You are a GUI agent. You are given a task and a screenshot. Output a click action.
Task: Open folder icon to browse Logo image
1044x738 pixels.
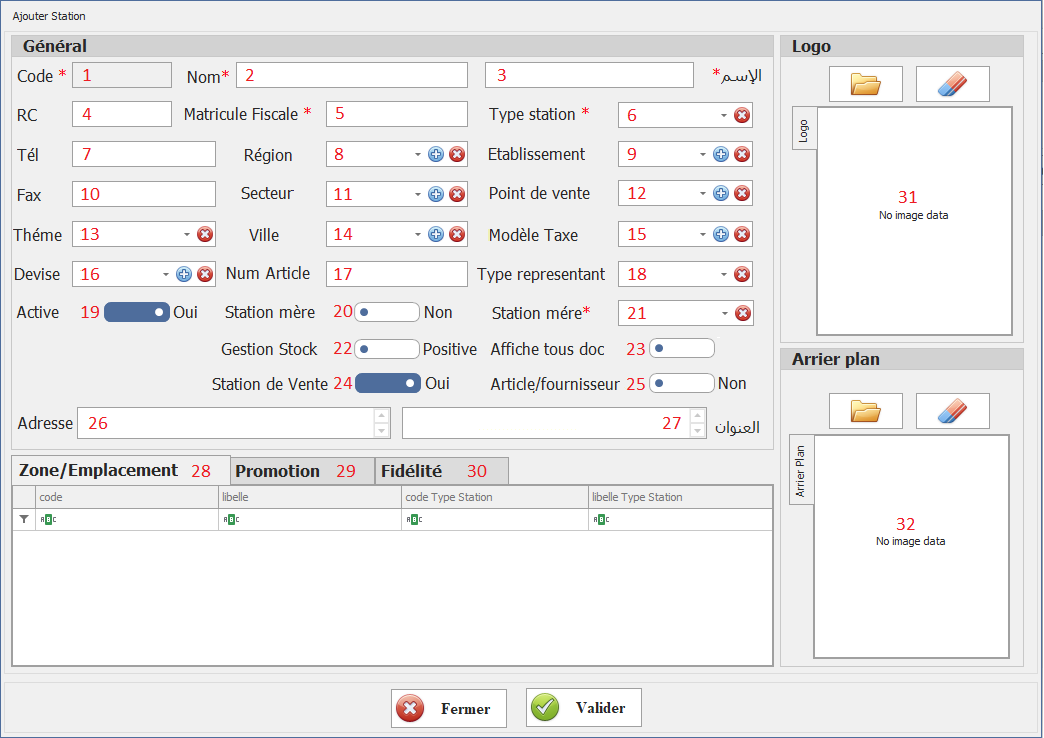[x=865, y=85]
